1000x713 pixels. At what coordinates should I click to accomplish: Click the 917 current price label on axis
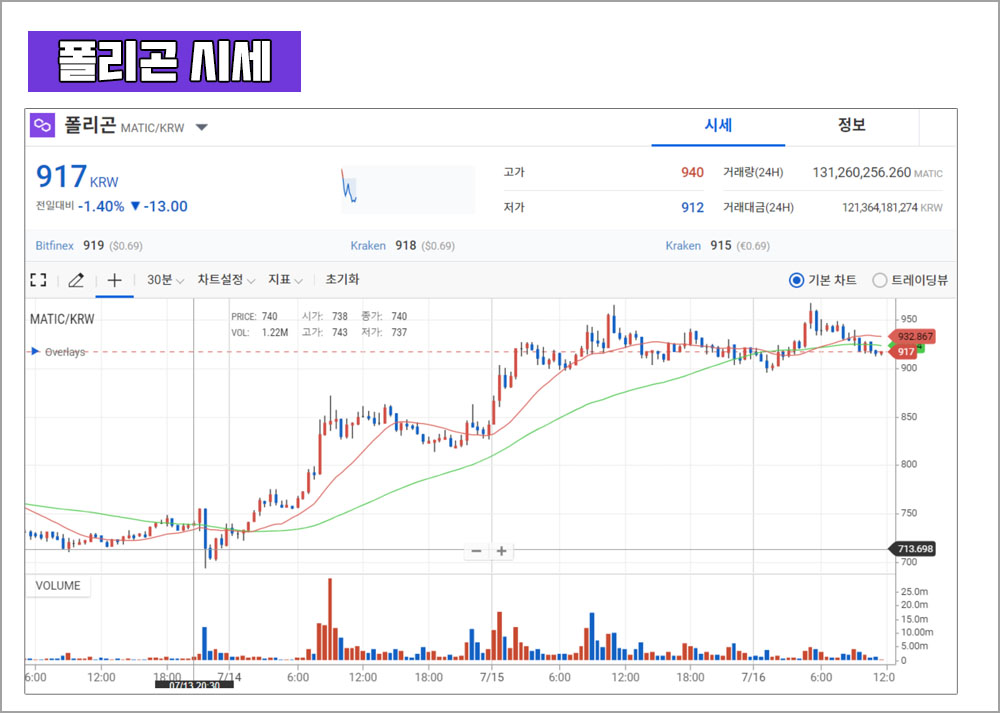(903, 351)
